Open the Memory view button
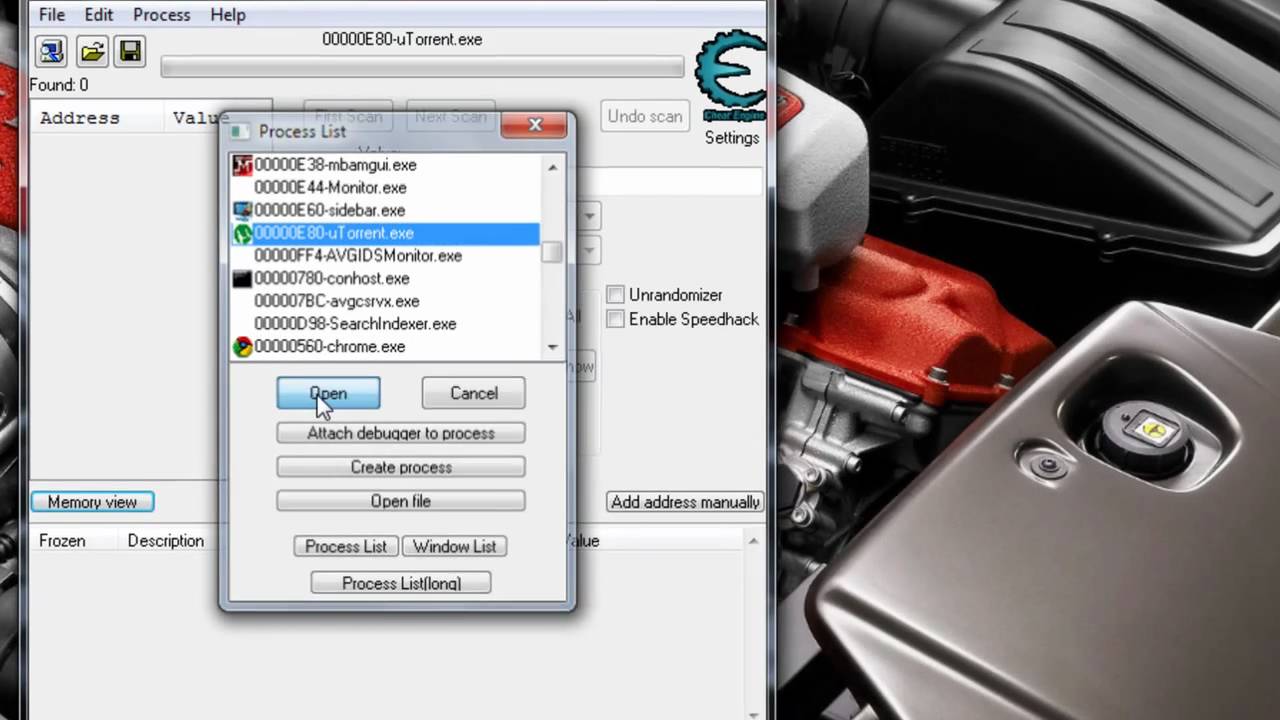The image size is (1280, 720). coord(92,502)
